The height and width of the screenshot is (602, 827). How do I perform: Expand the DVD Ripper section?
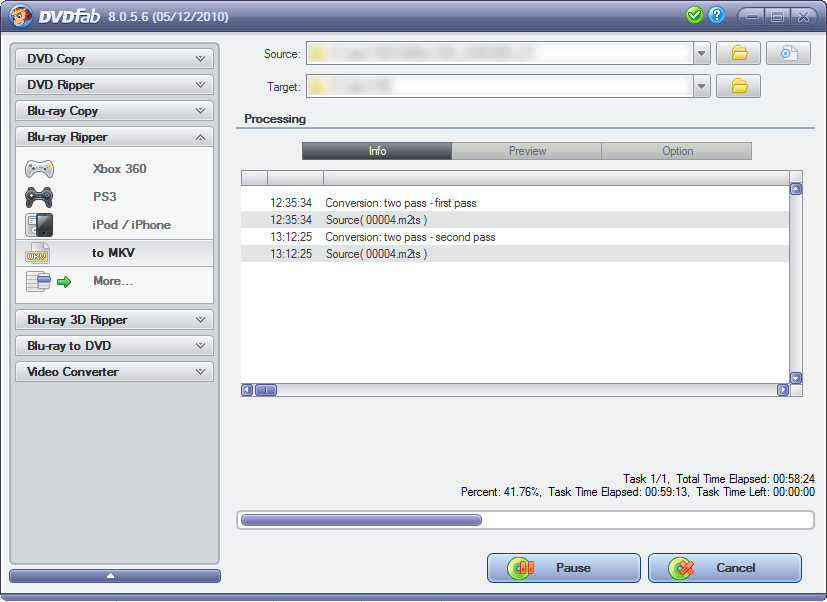pos(114,84)
